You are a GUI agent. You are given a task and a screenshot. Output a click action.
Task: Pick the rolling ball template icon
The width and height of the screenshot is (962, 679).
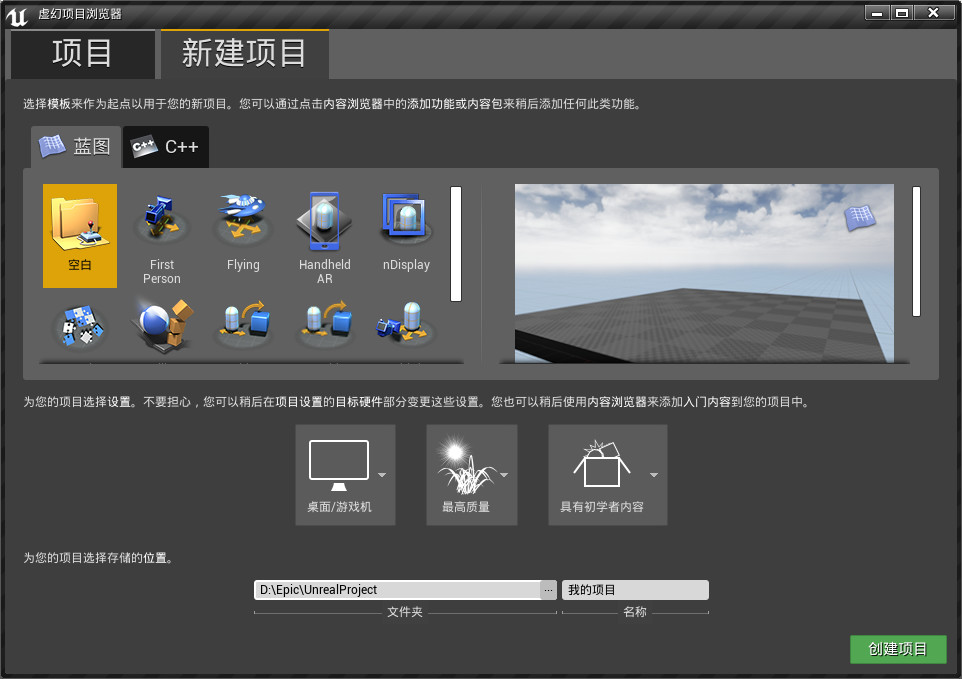click(x=162, y=326)
